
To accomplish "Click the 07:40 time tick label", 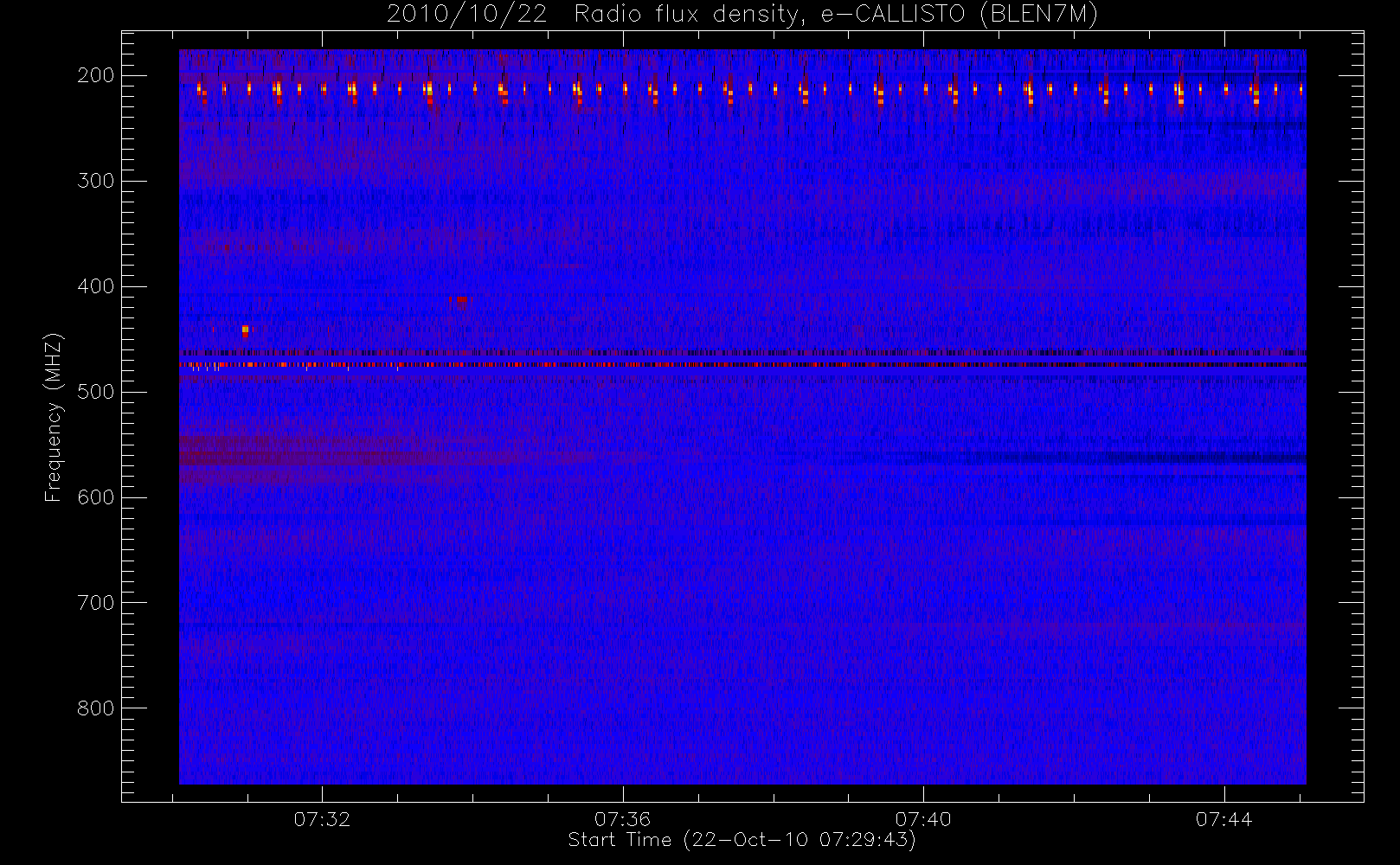I will (x=923, y=819).
